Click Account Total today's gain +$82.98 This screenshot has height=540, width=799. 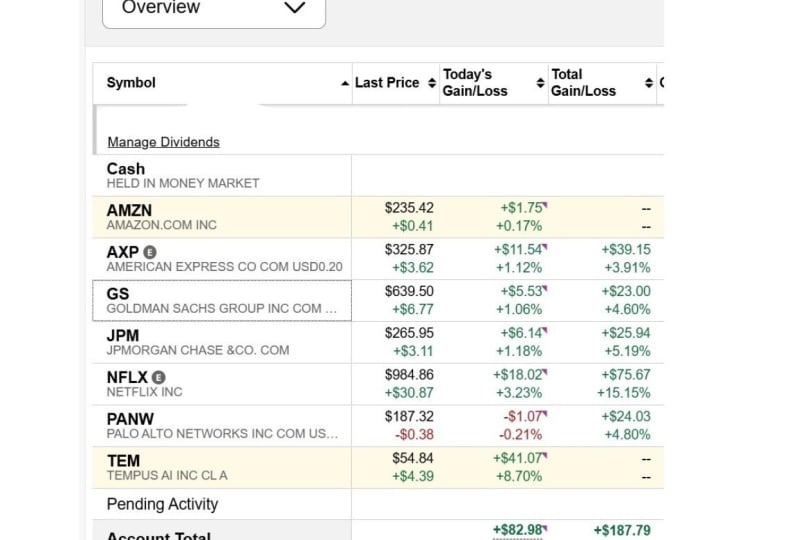[x=518, y=530]
